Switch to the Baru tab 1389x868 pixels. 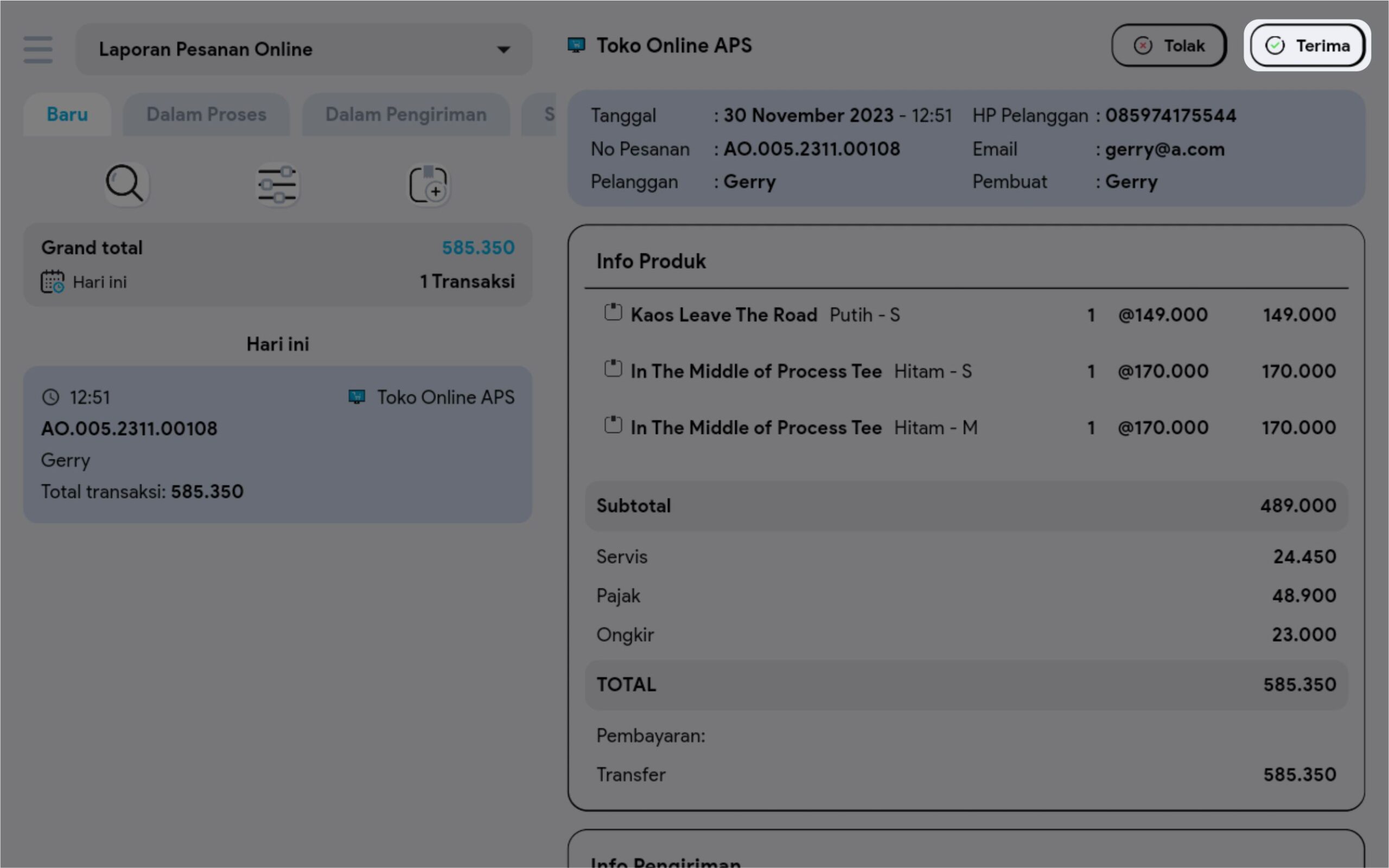point(67,114)
